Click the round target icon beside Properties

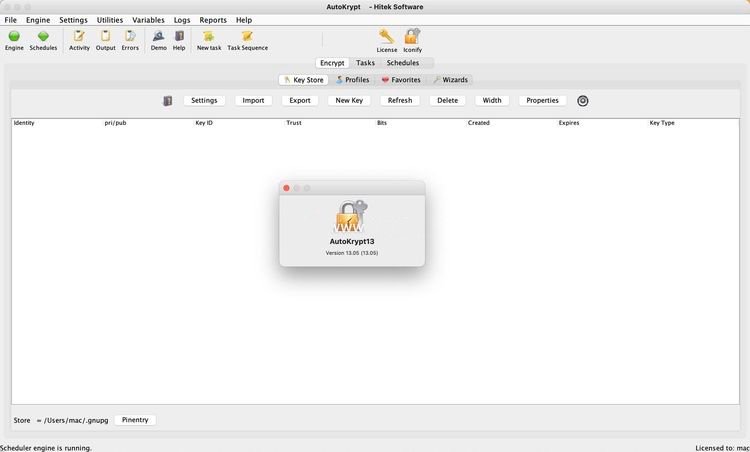[x=583, y=101]
